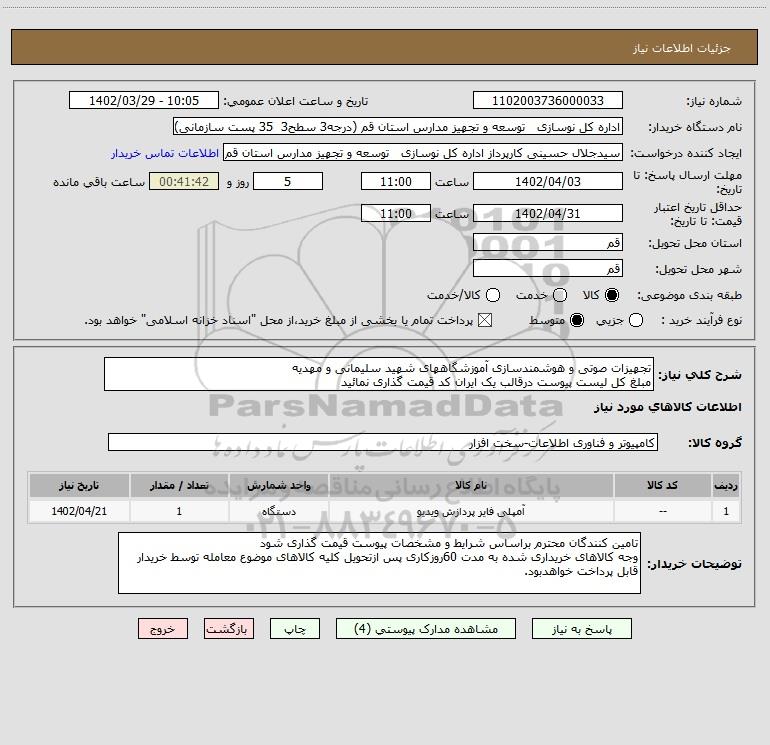Click the delivery city field قم
The width and height of the screenshot is (770, 745).
548,269
